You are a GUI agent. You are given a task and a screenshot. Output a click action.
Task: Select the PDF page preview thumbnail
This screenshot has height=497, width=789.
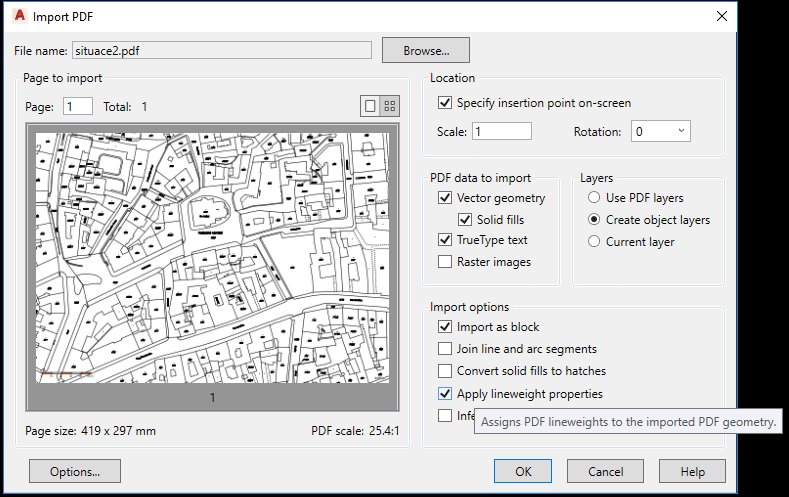pos(212,258)
